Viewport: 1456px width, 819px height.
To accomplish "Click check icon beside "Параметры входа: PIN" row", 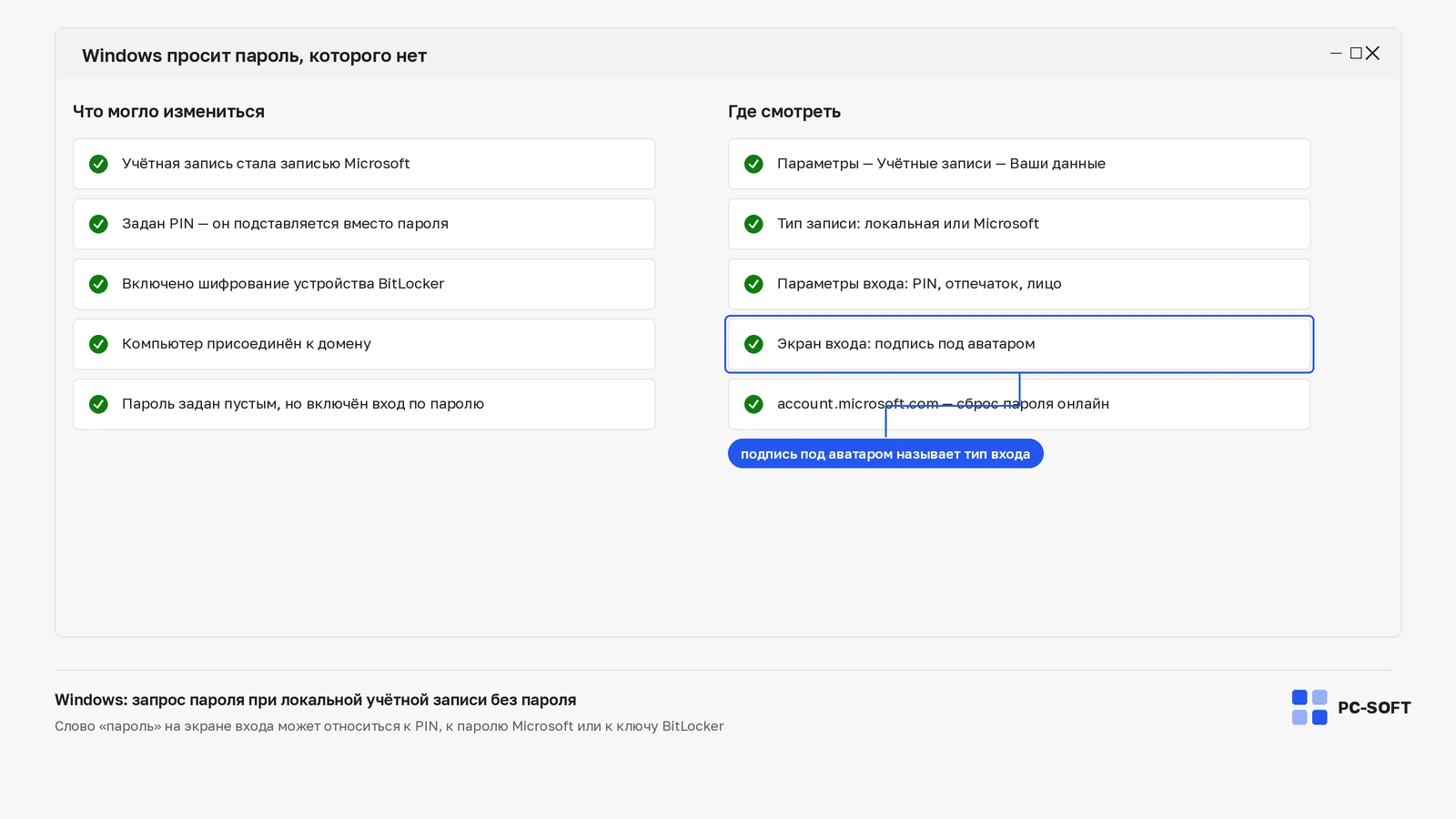I will coord(753,284).
